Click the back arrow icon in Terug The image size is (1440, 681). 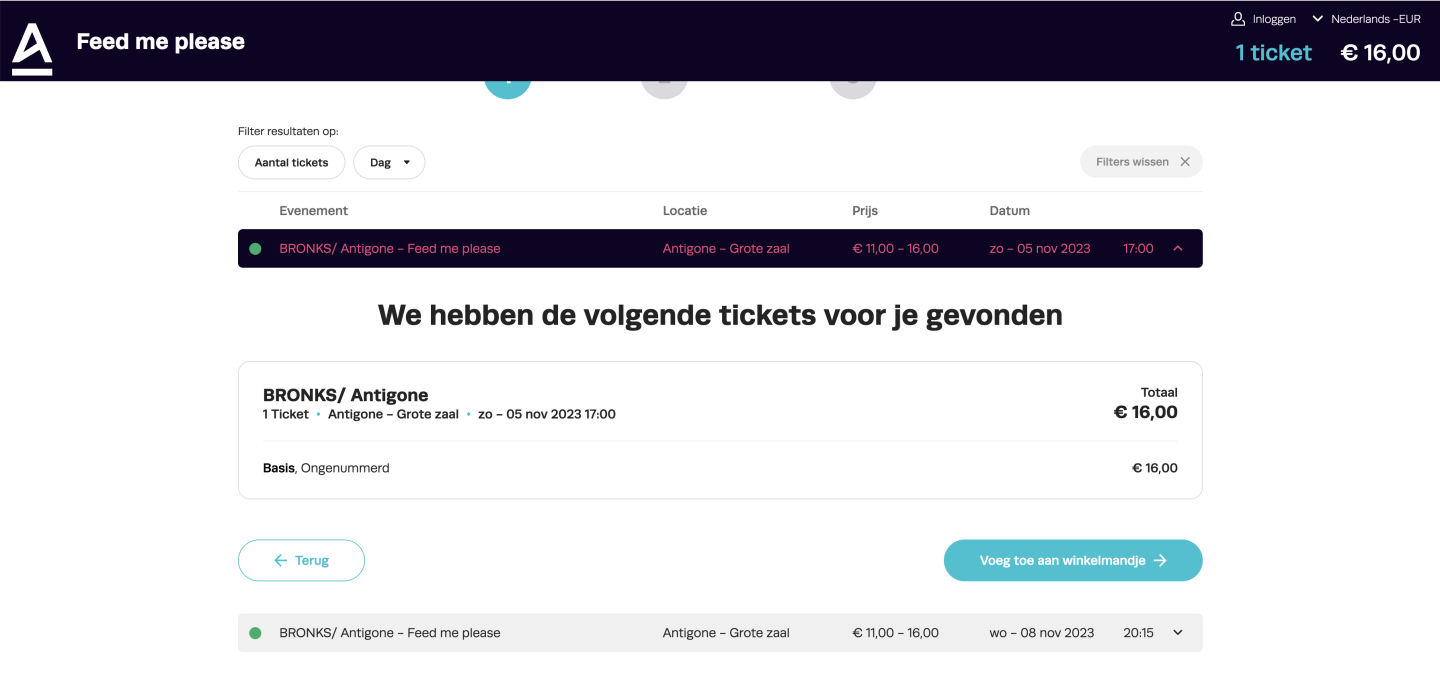[281, 561]
